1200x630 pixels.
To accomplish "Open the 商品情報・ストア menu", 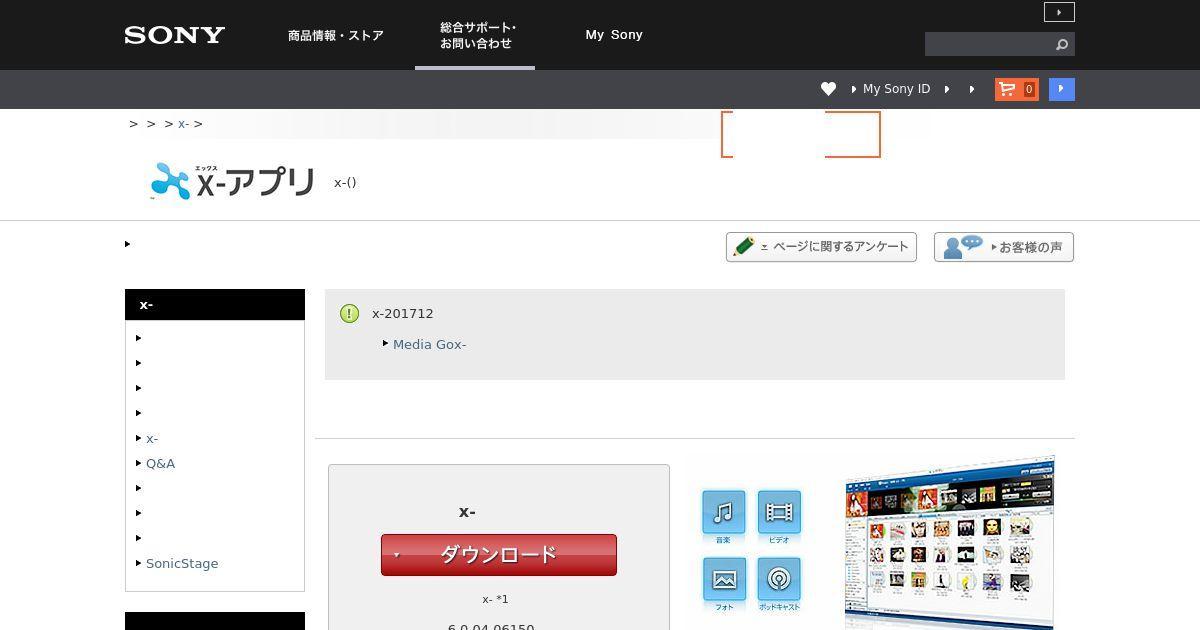I will pyautogui.click(x=336, y=35).
